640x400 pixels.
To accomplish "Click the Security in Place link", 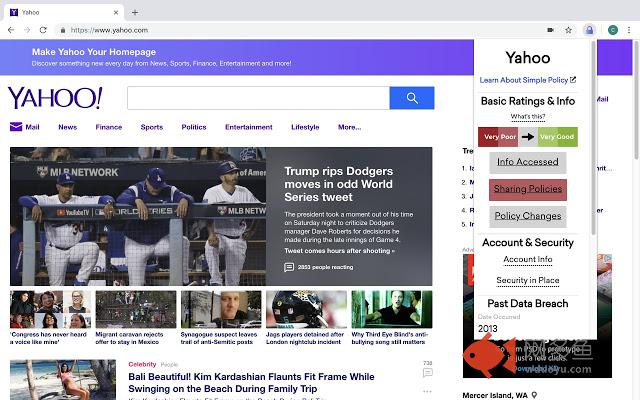I will click(x=528, y=280).
